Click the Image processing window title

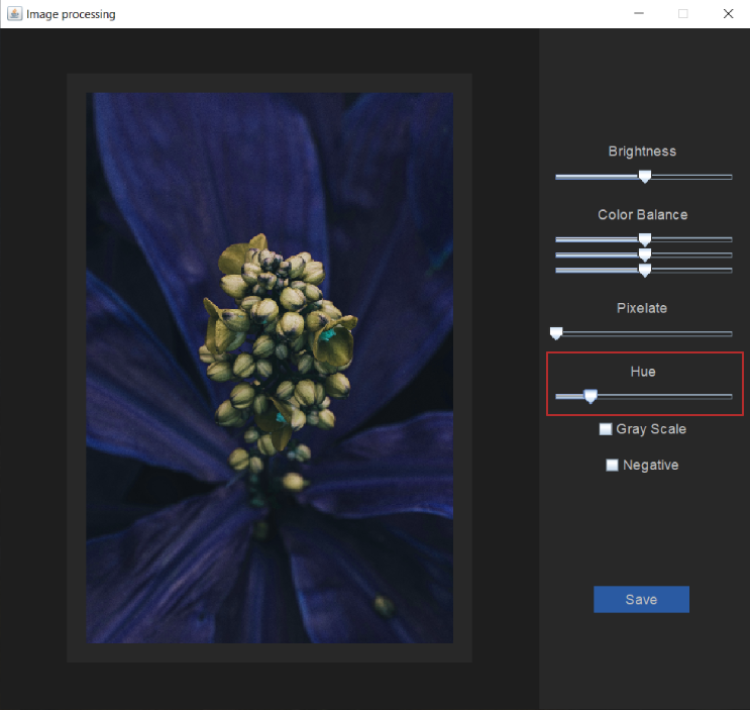point(71,14)
